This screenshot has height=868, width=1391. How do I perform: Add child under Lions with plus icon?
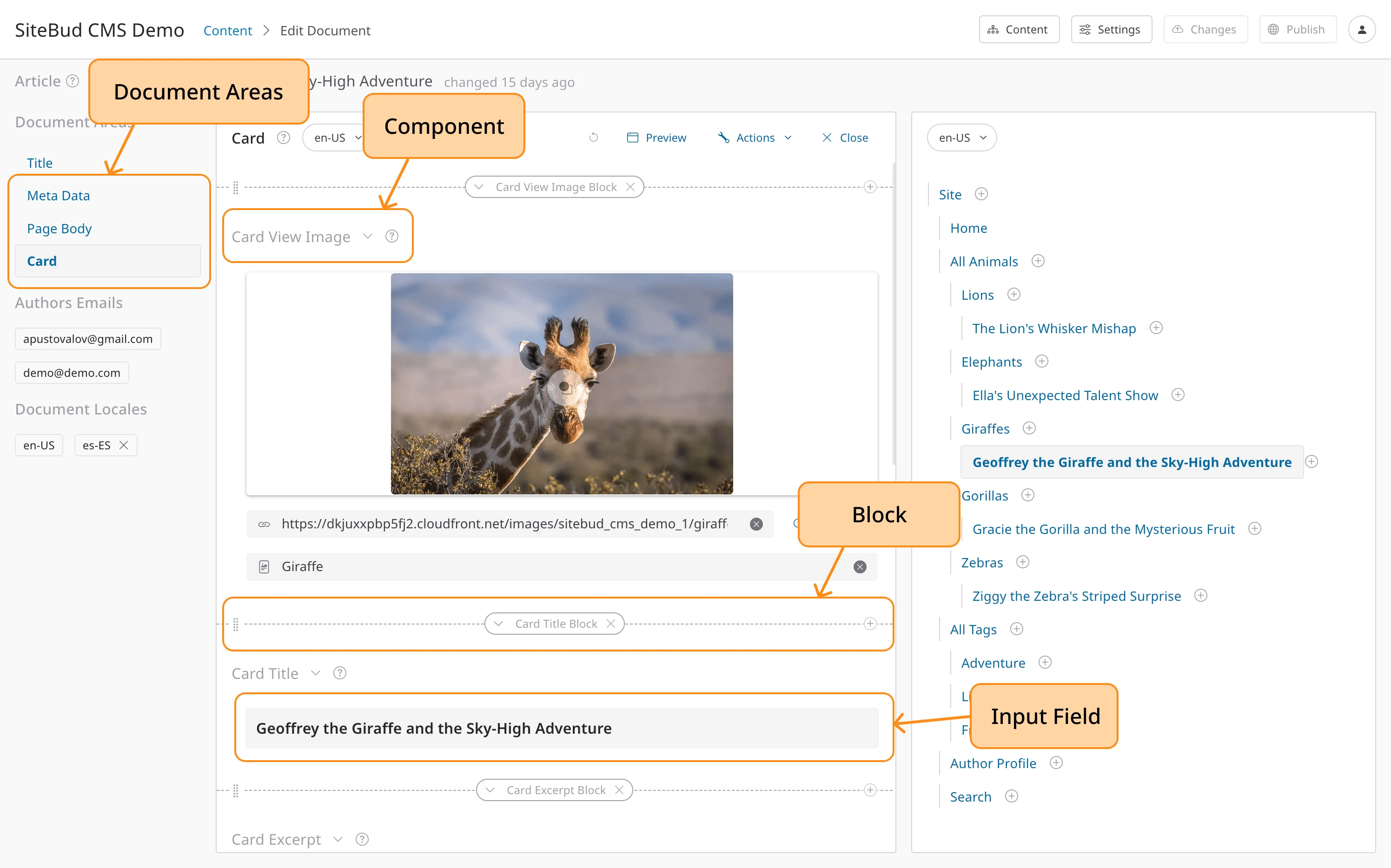tap(1013, 295)
